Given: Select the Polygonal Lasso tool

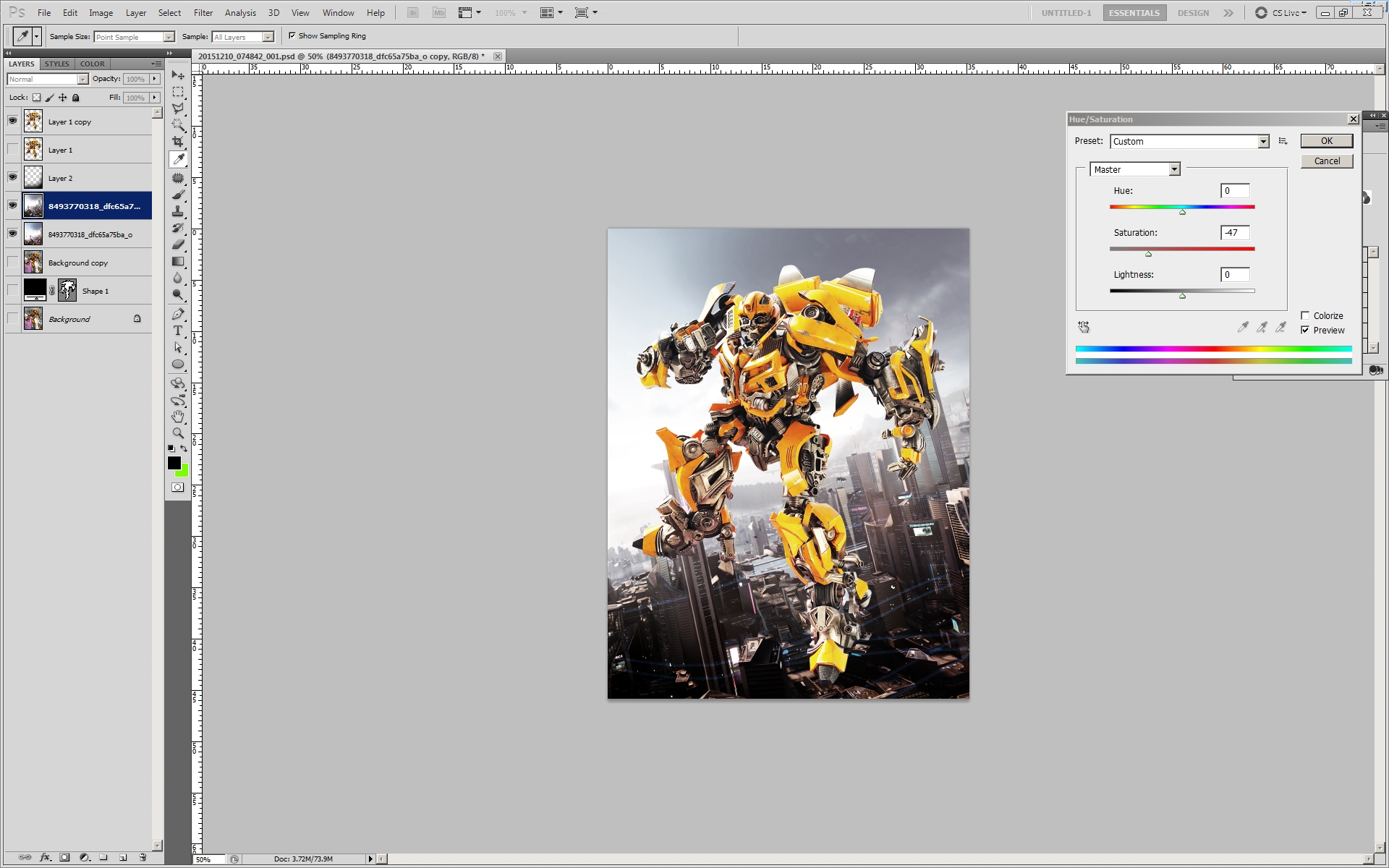Looking at the screenshot, I should [178, 109].
